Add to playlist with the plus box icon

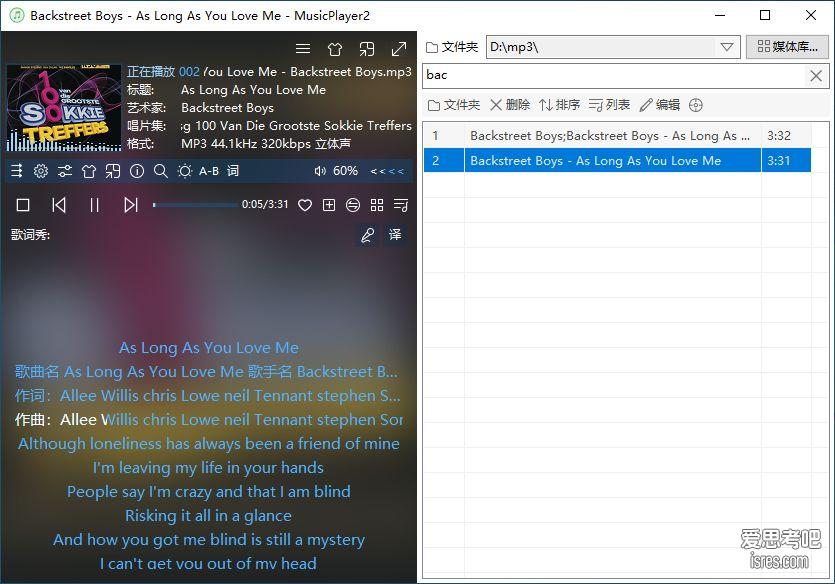pos(329,205)
